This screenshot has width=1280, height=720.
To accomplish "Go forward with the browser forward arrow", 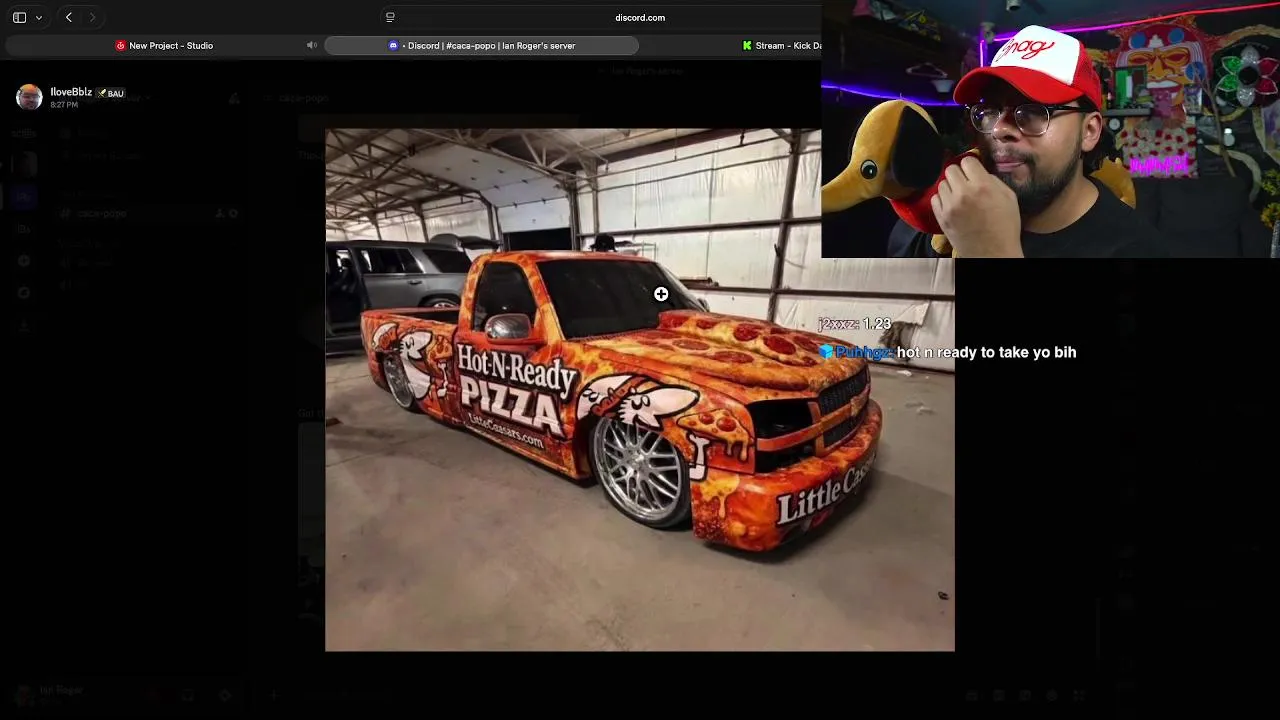I will (92, 17).
